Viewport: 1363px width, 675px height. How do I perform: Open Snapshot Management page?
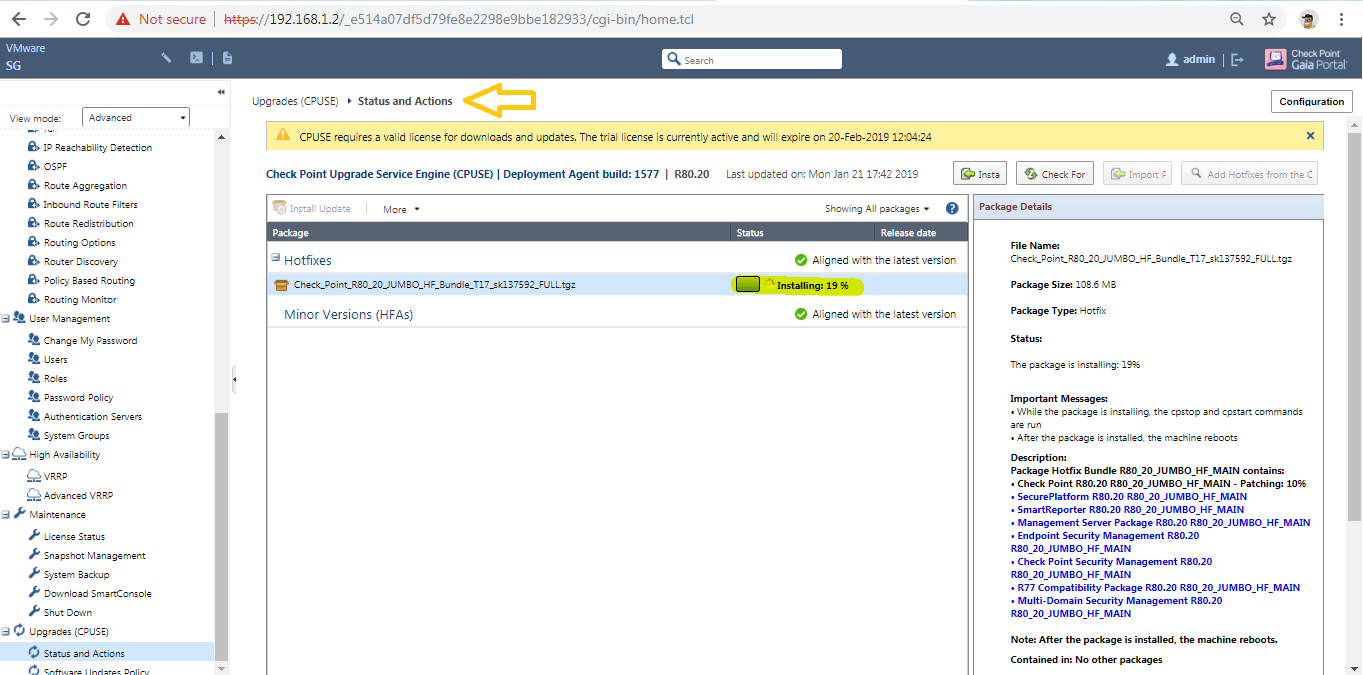pos(95,555)
